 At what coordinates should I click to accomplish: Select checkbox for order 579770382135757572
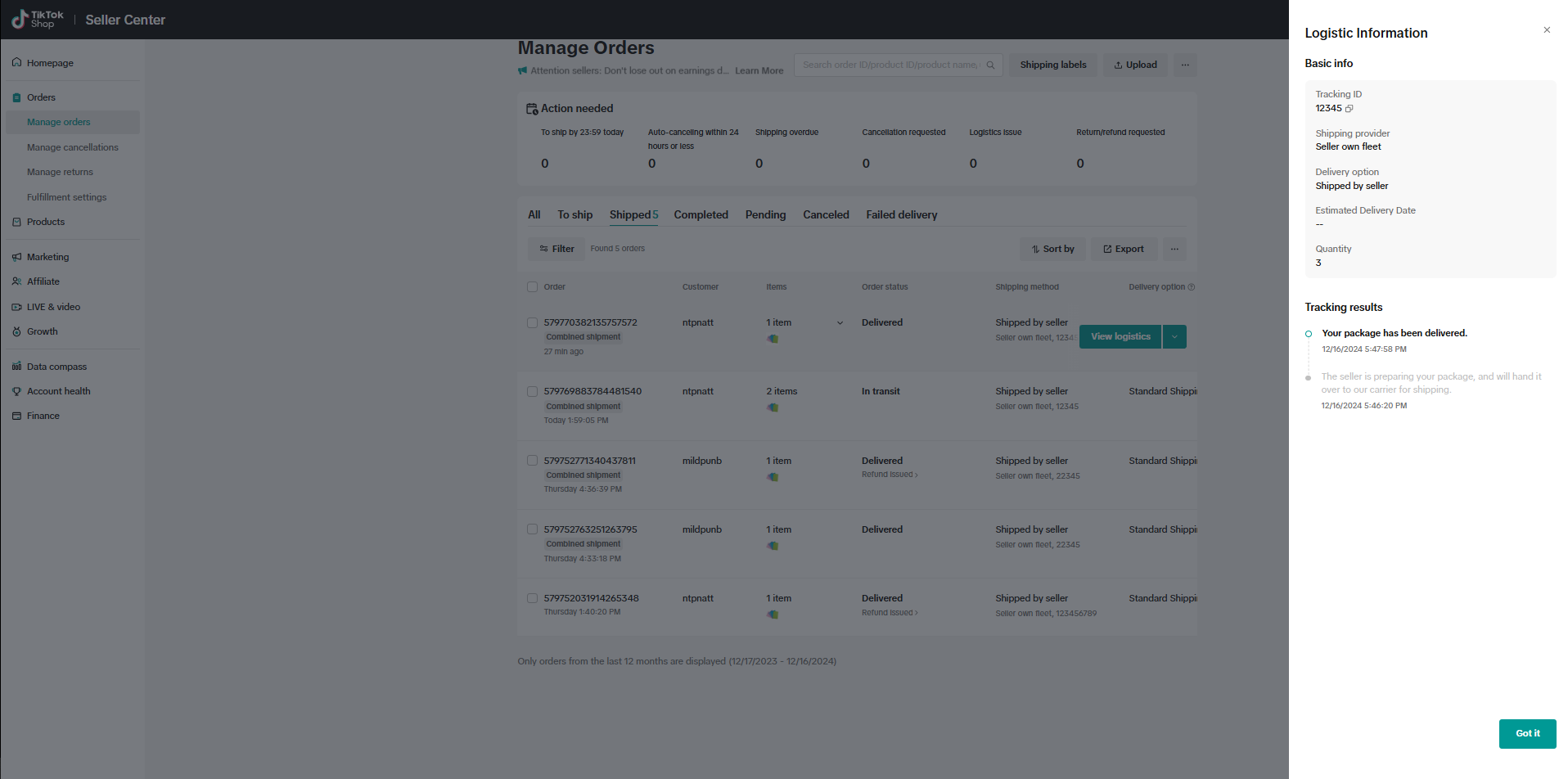532,323
